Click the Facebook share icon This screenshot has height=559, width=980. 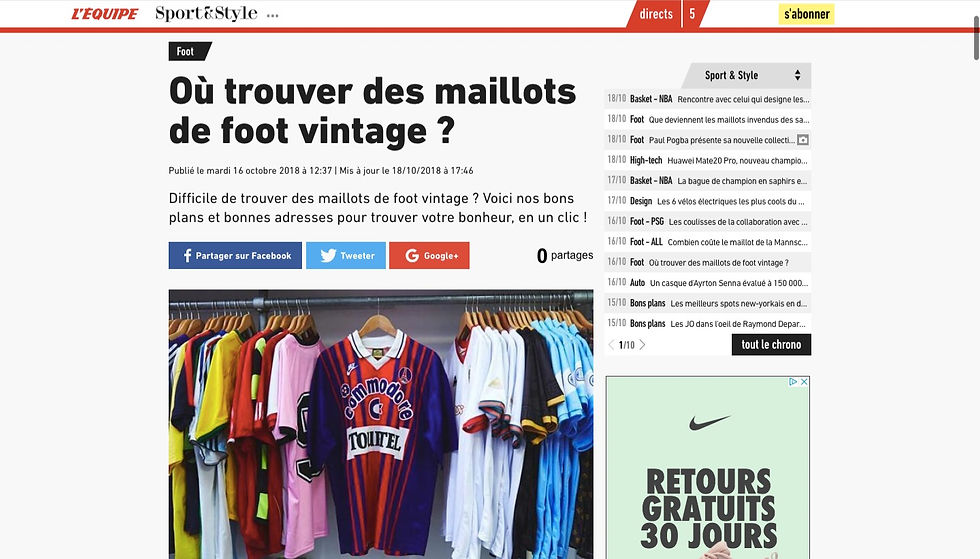187,255
